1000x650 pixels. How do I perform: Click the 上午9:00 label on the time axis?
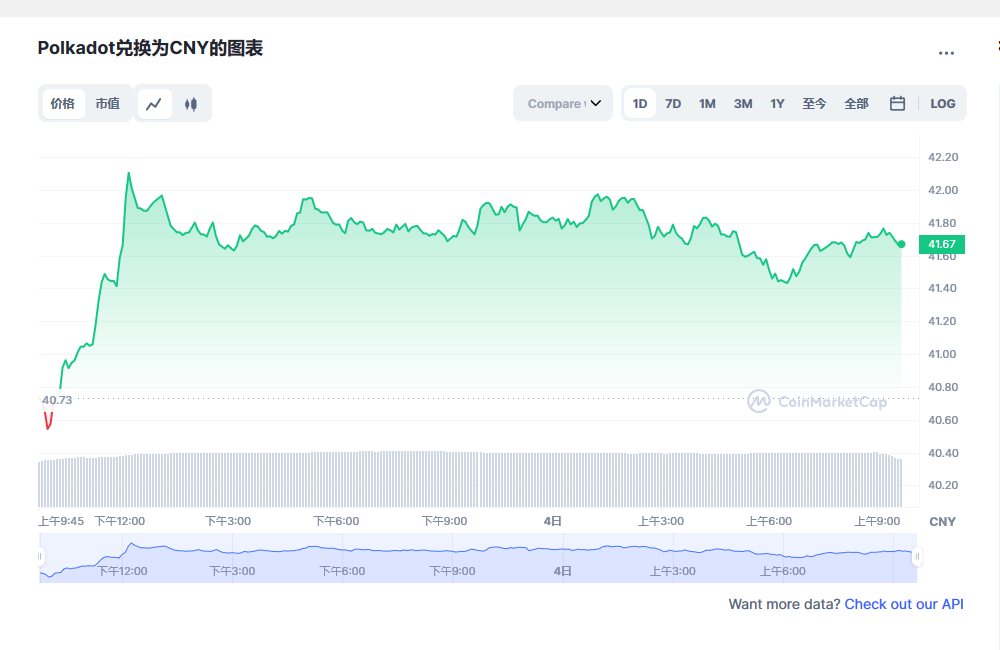coord(878,521)
